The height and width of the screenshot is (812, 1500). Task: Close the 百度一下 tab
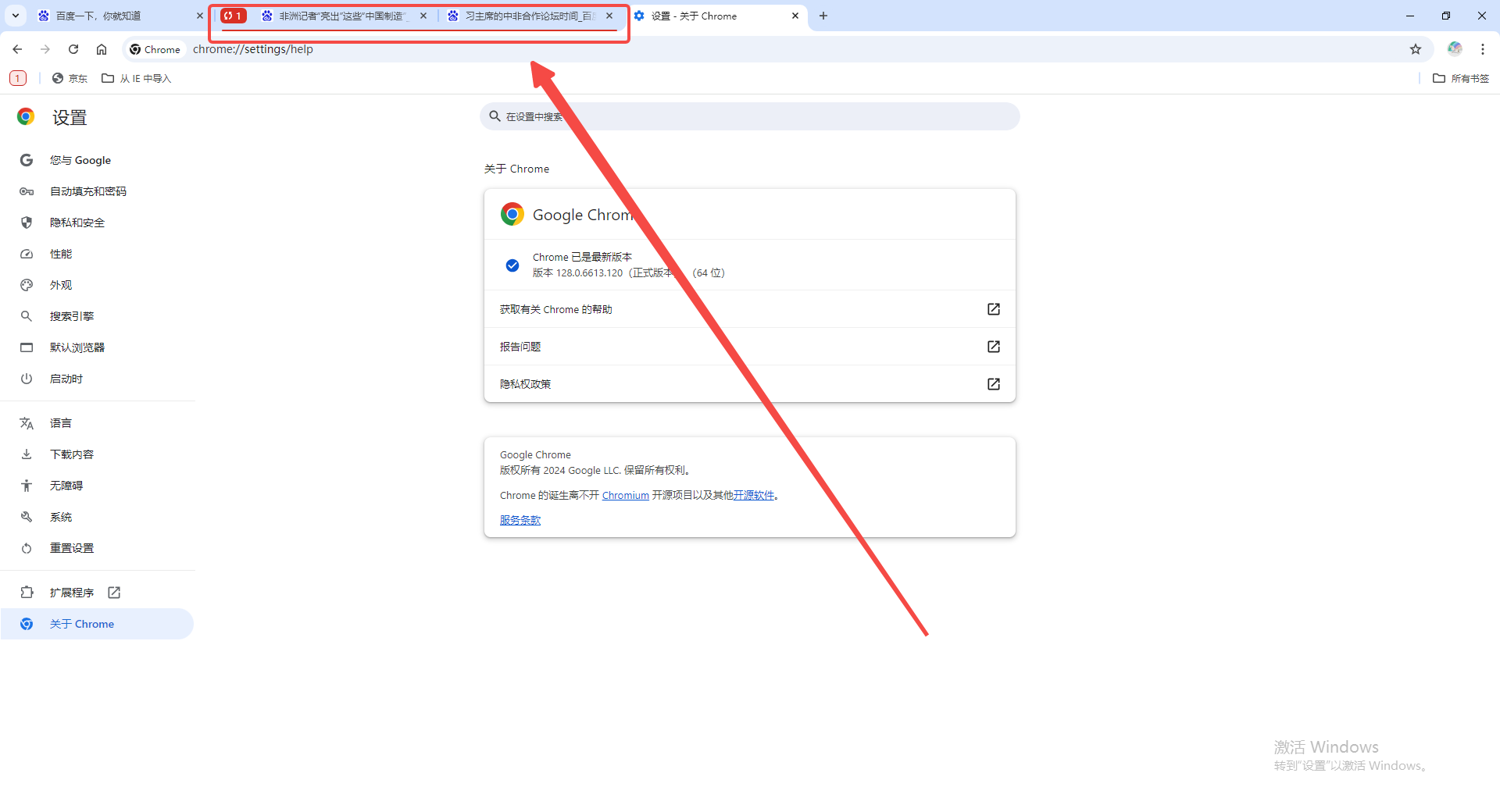(x=199, y=16)
